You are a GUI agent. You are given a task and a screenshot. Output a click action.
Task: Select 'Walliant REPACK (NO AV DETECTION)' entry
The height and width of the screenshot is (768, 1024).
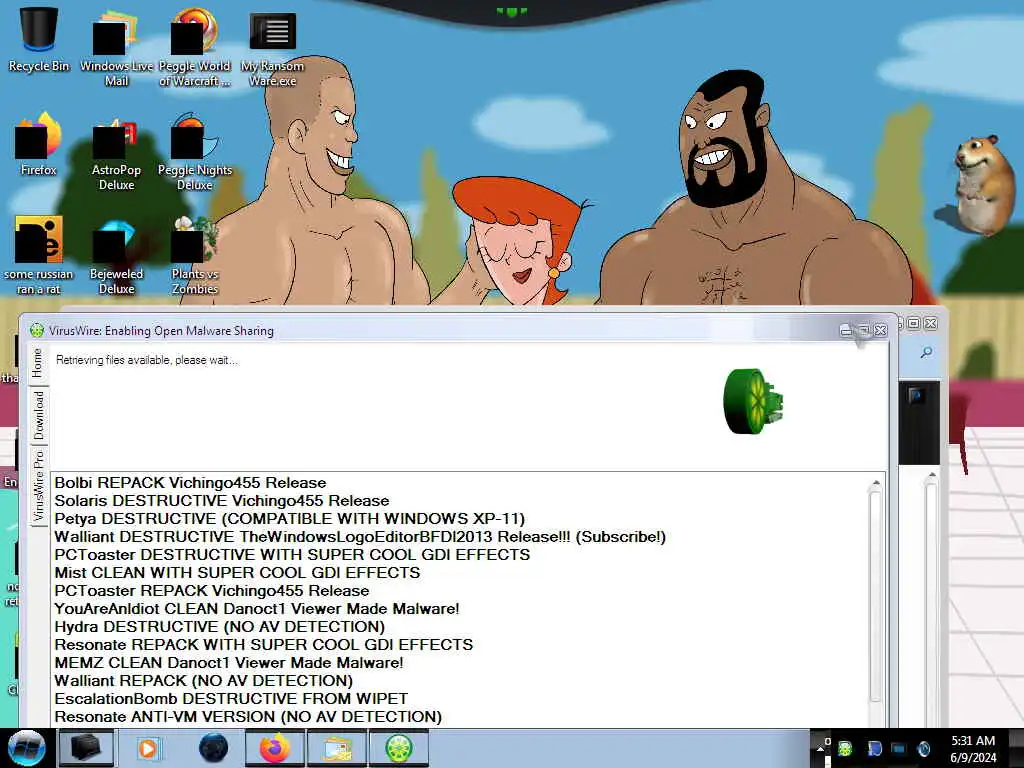point(204,680)
